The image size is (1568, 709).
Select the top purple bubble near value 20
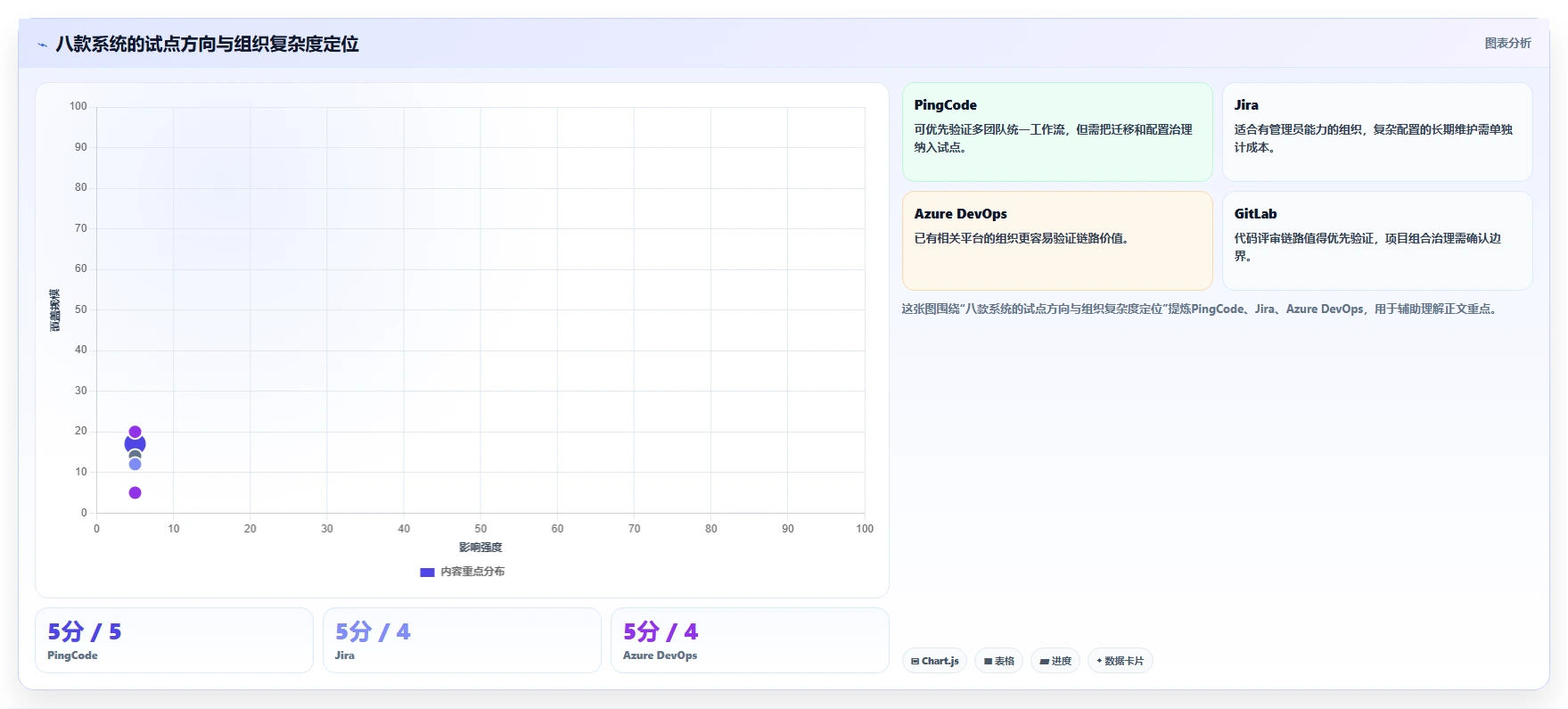tap(135, 432)
